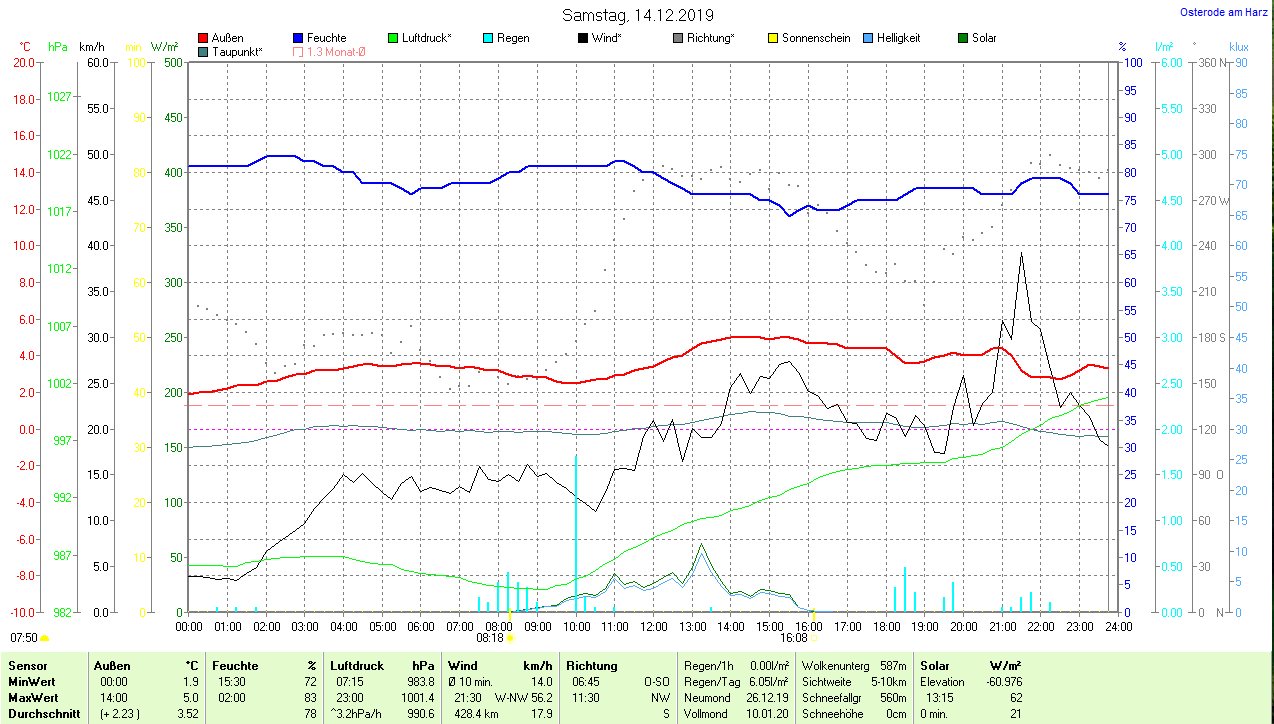Click the red Außen legend square
Viewport: 1274px width, 724px height.
[x=204, y=38]
